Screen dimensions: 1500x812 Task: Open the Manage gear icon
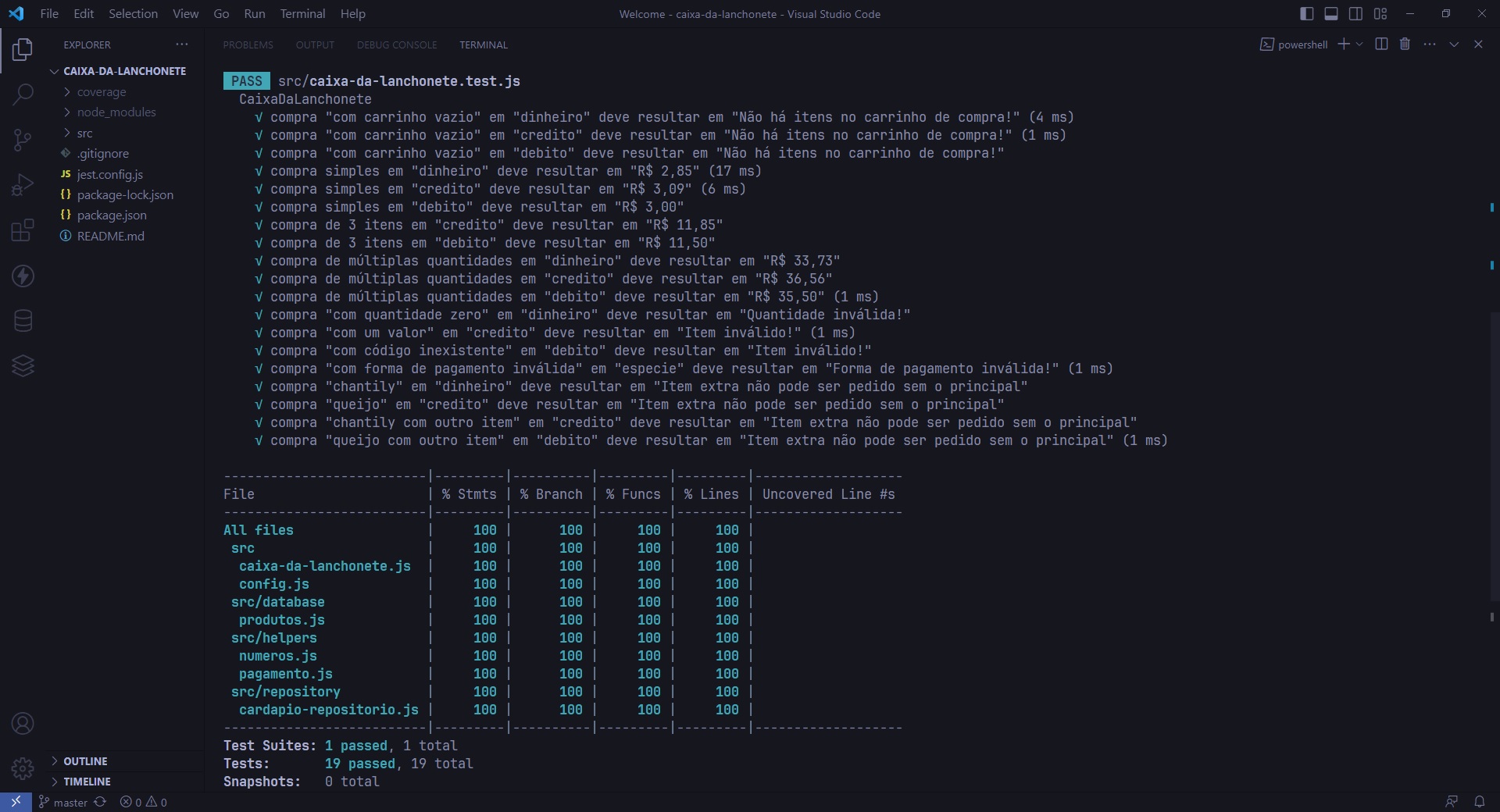(23, 769)
